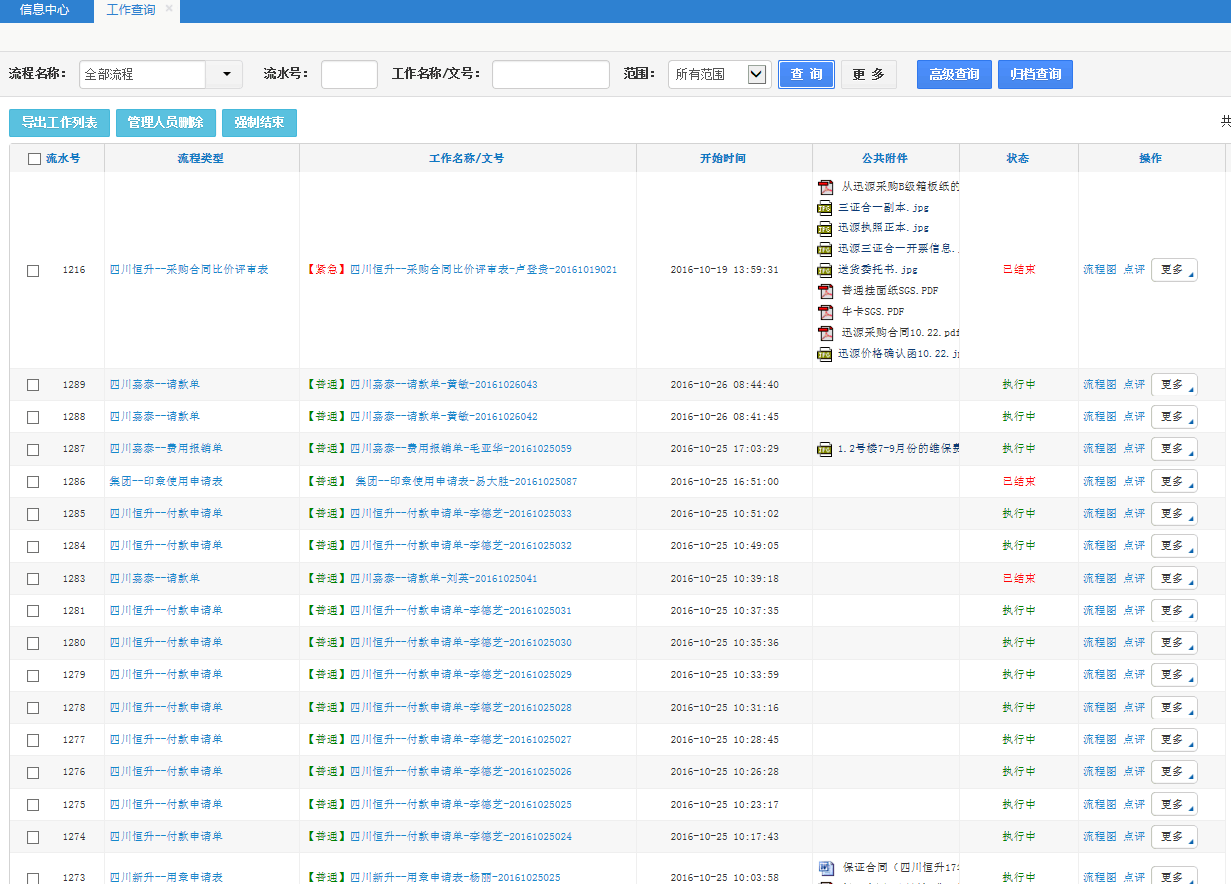Viewport: 1231px width, 884px height.
Task: Sort by the 开始时间 column header
Action: tap(723, 159)
